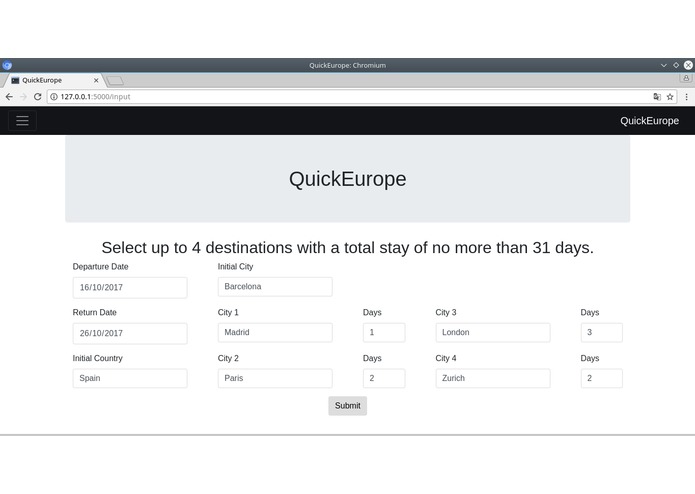This screenshot has width=695, height=494.
Task: Click the City 3 field showing London
Action: pos(493,332)
